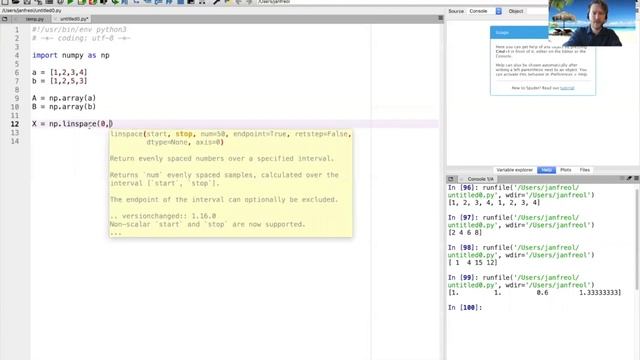The width and height of the screenshot is (640, 360).
Task: Open the Source Console dropdown in Help
Action: point(485,11)
